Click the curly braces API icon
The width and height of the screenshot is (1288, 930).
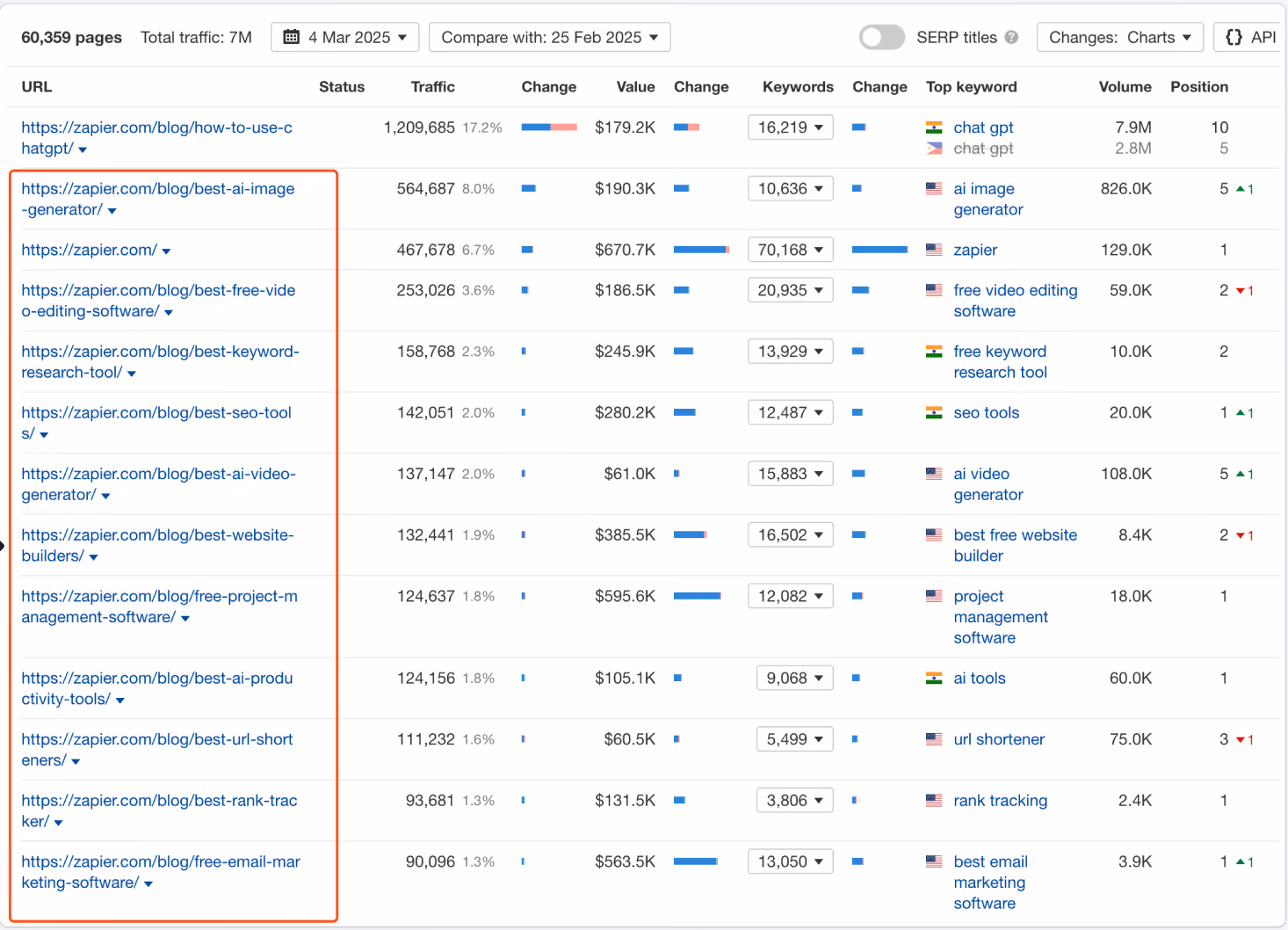(x=1234, y=37)
